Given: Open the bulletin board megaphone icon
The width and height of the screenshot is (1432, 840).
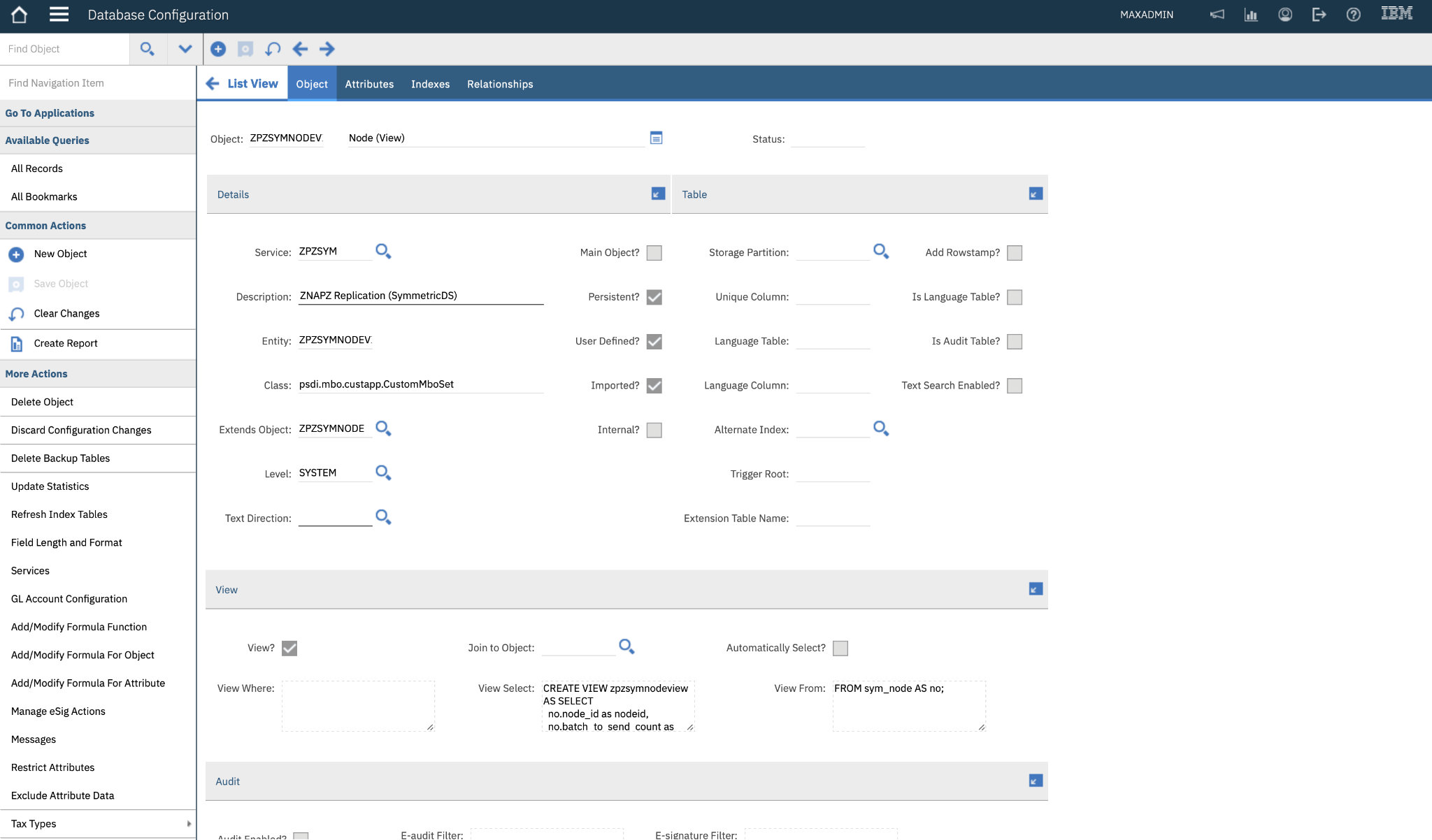Looking at the screenshot, I should tap(1217, 15).
